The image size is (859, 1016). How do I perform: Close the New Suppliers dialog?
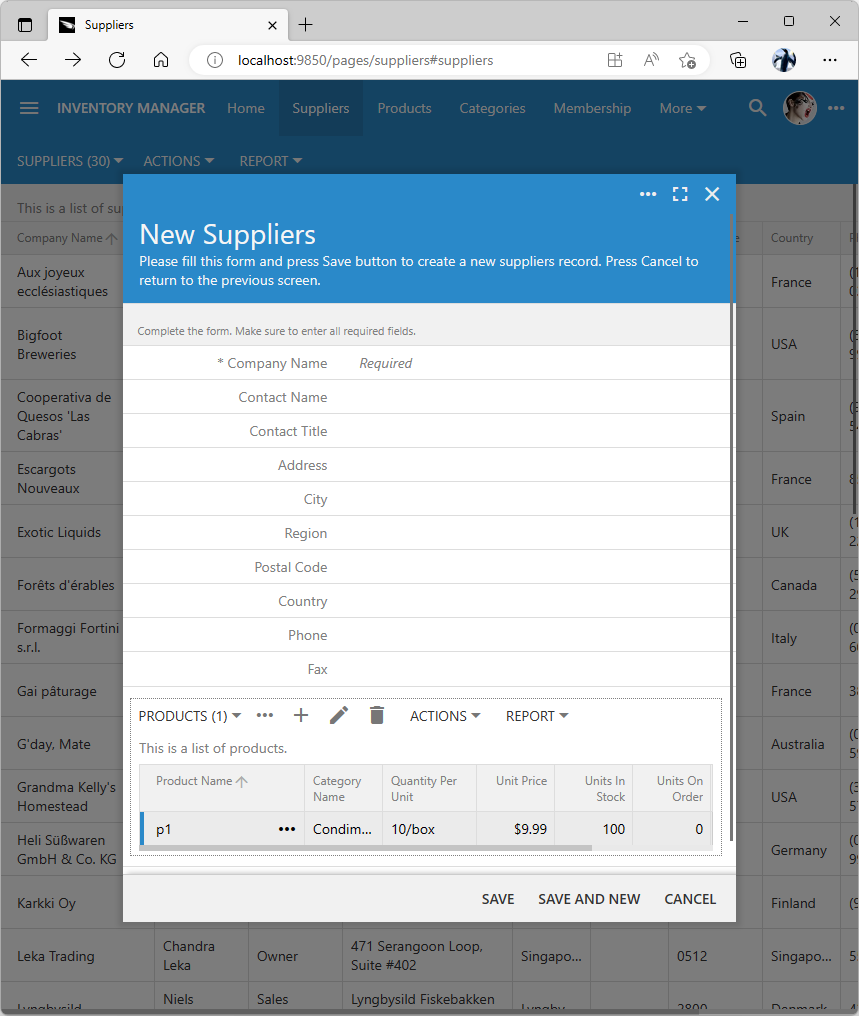(712, 194)
